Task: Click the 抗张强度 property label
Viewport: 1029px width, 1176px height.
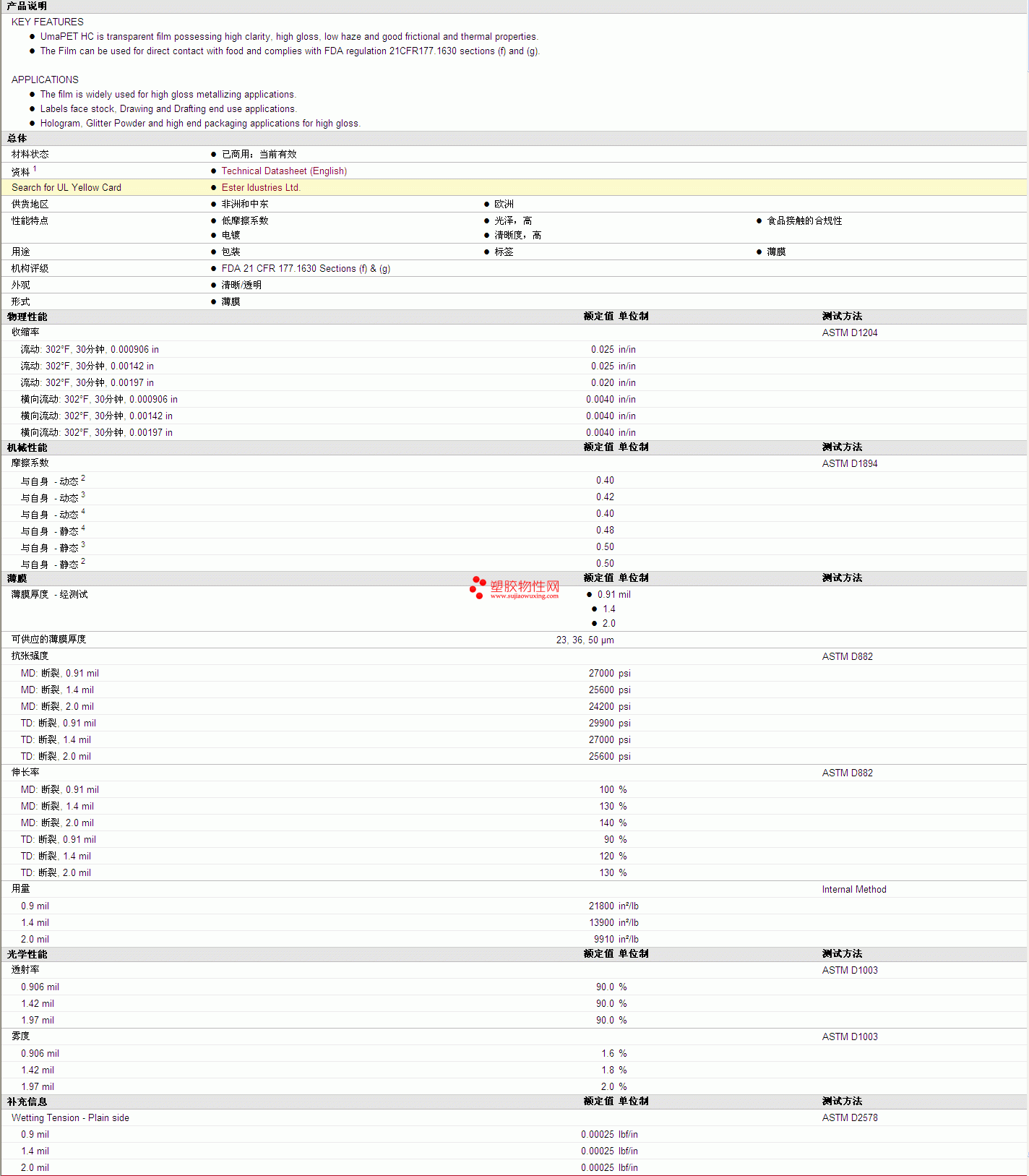Action: [x=30, y=656]
